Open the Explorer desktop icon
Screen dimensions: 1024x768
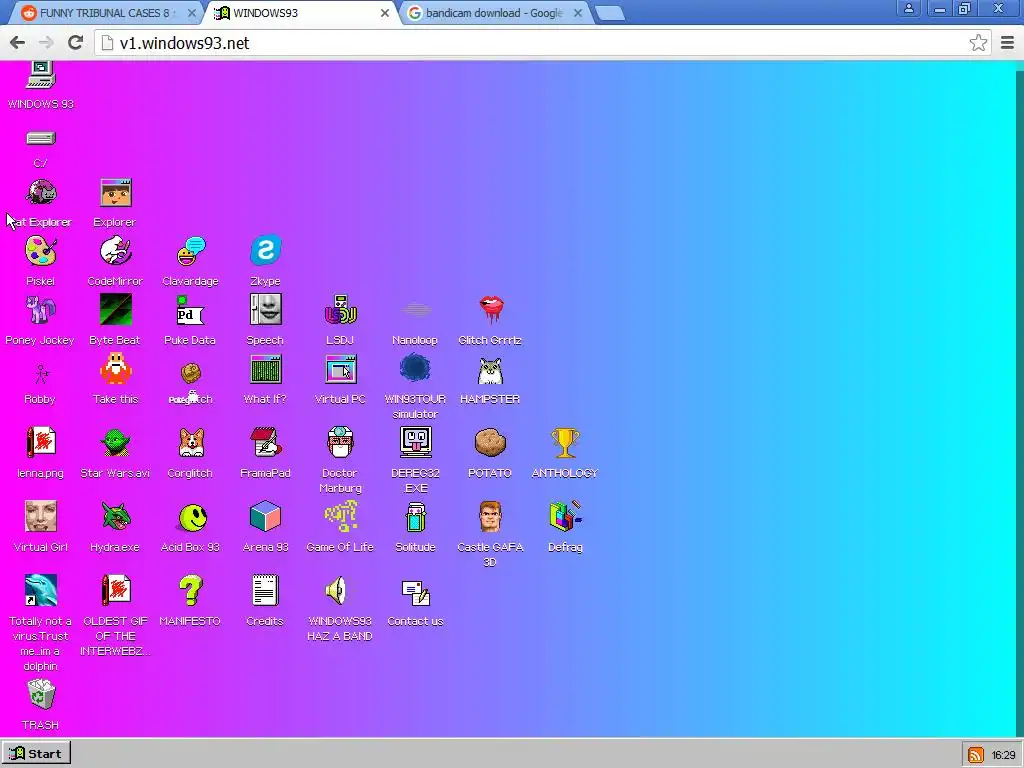pos(116,193)
